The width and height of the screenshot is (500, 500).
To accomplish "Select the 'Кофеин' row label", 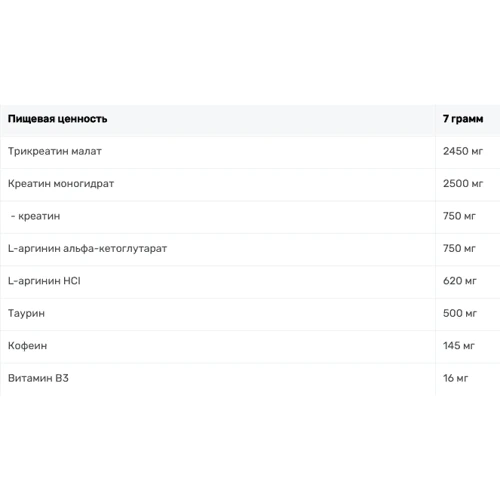I will [27, 346].
